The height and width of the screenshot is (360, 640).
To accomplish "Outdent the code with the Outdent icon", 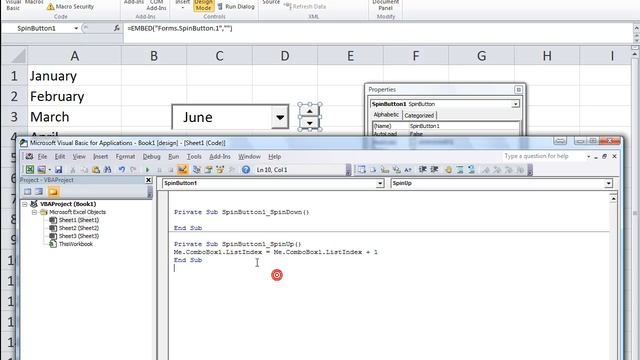I will (434, 169).
